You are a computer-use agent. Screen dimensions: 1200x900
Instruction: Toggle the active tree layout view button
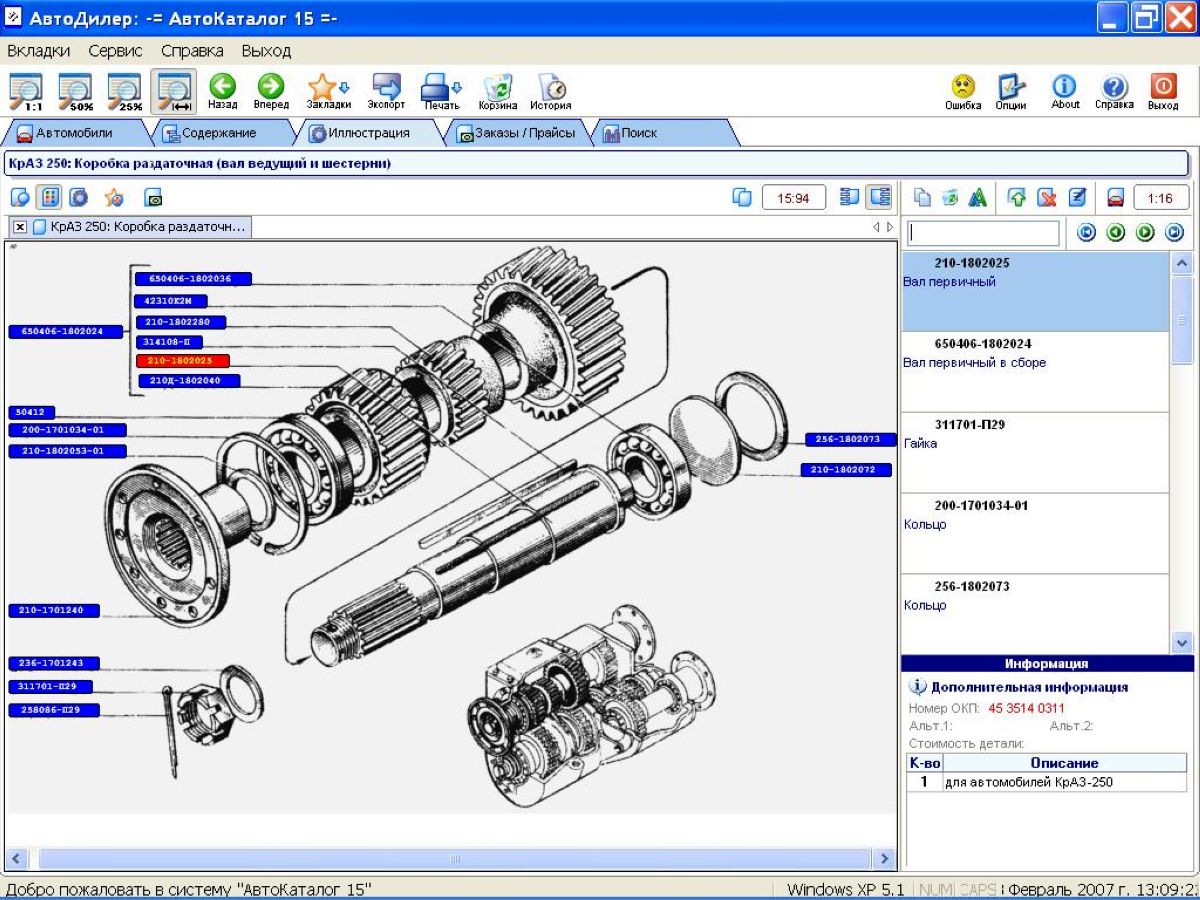(879, 197)
